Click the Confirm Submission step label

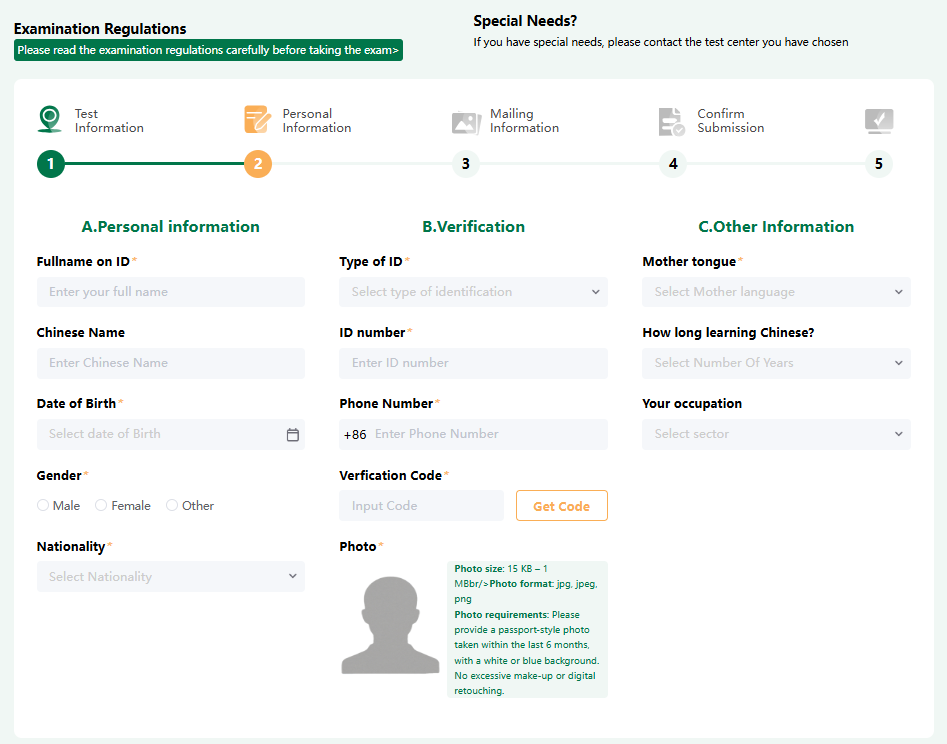pyautogui.click(x=731, y=121)
